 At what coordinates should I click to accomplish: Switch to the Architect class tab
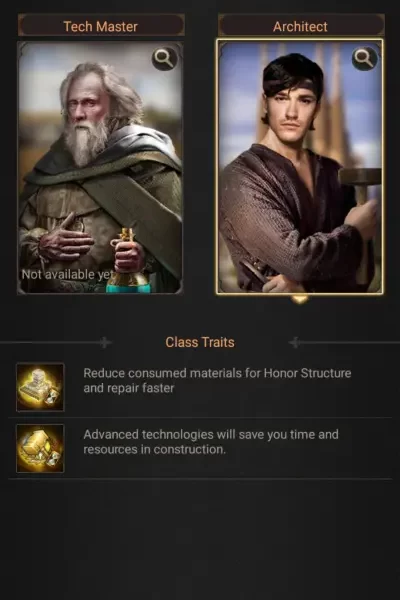(300, 26)
